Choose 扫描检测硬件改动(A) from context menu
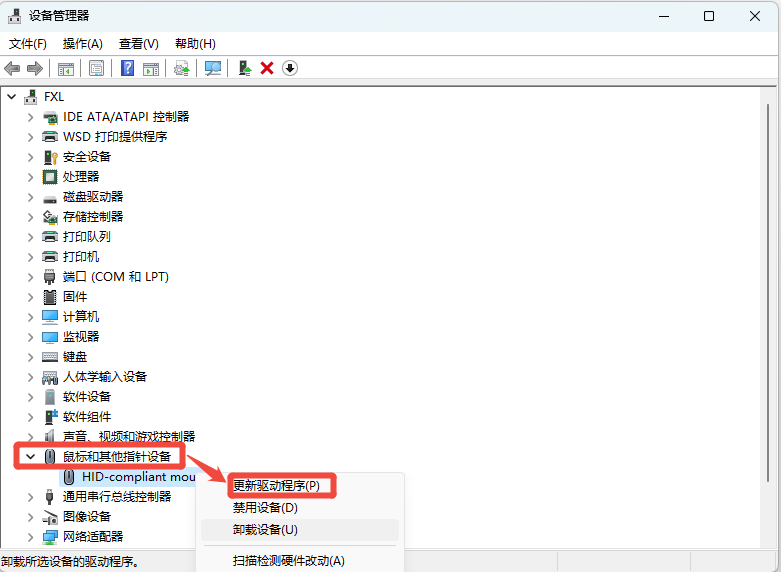781x572 pixels. [288, 561]
